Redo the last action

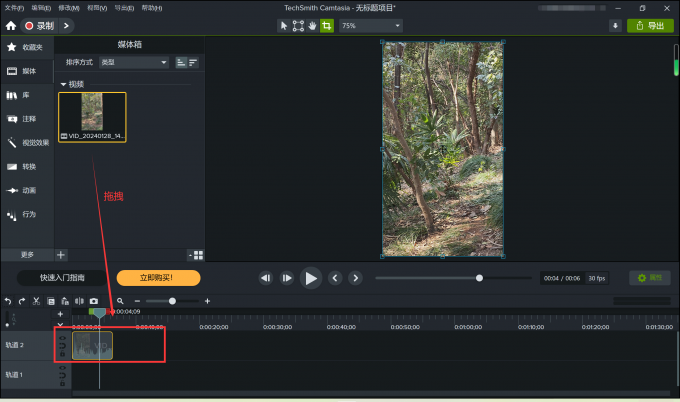click(x=22, y=301)
